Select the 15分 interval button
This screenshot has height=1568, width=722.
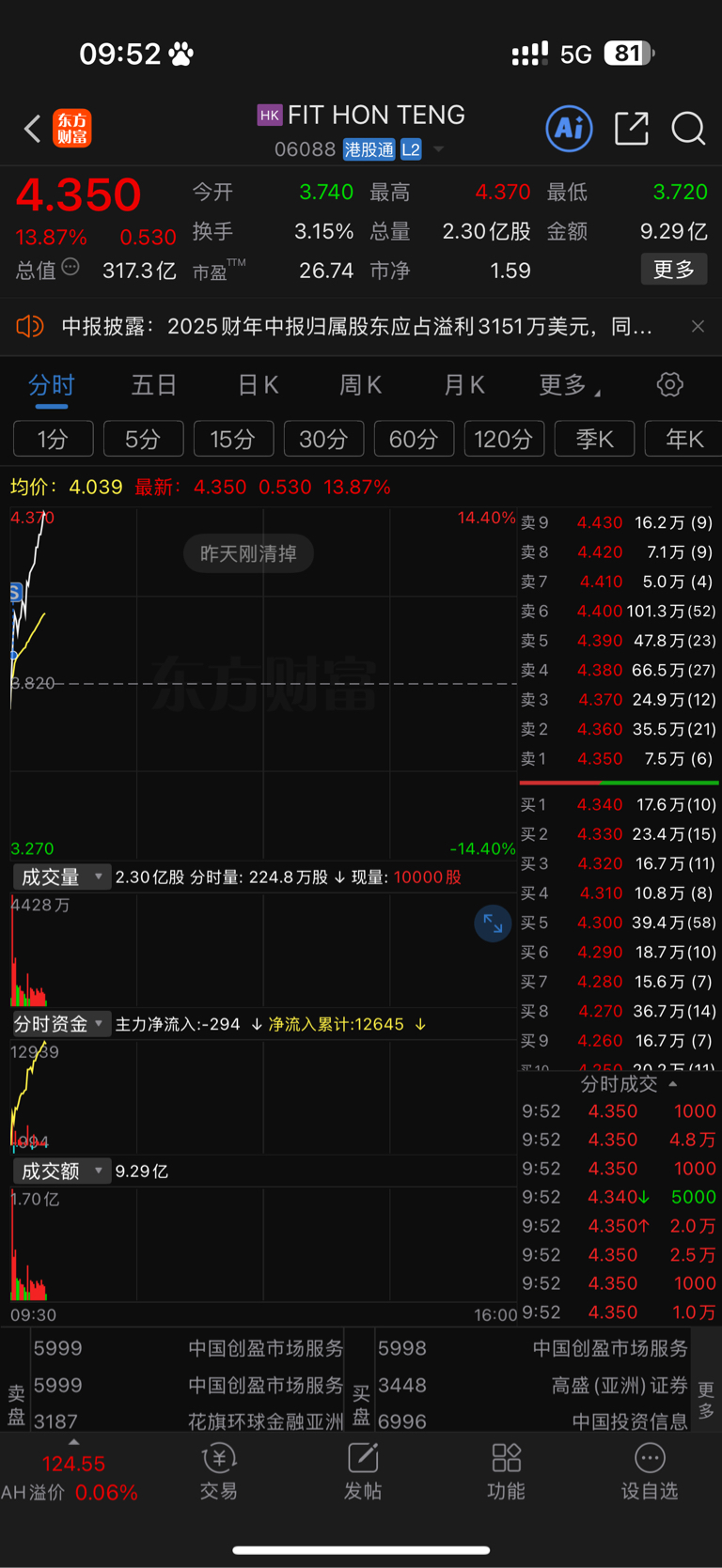[x=233, y=439]
